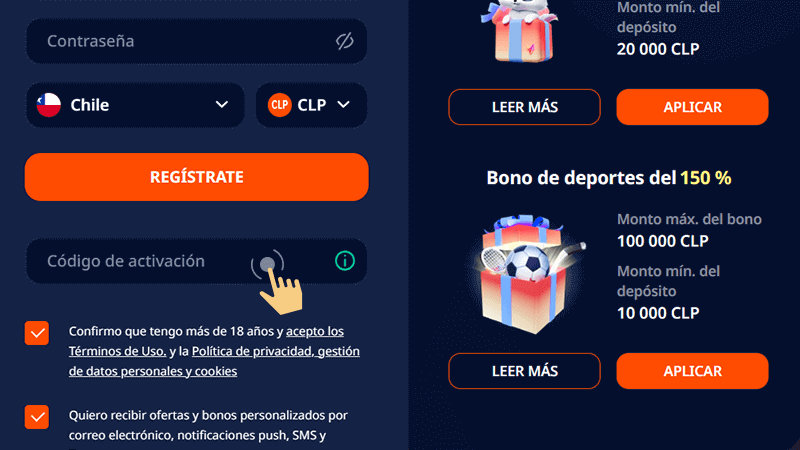The height and width of the screenshot is (450, 800).
Task: Expand the Chile country dropdown arrow
Action: [x=222, y=105]
